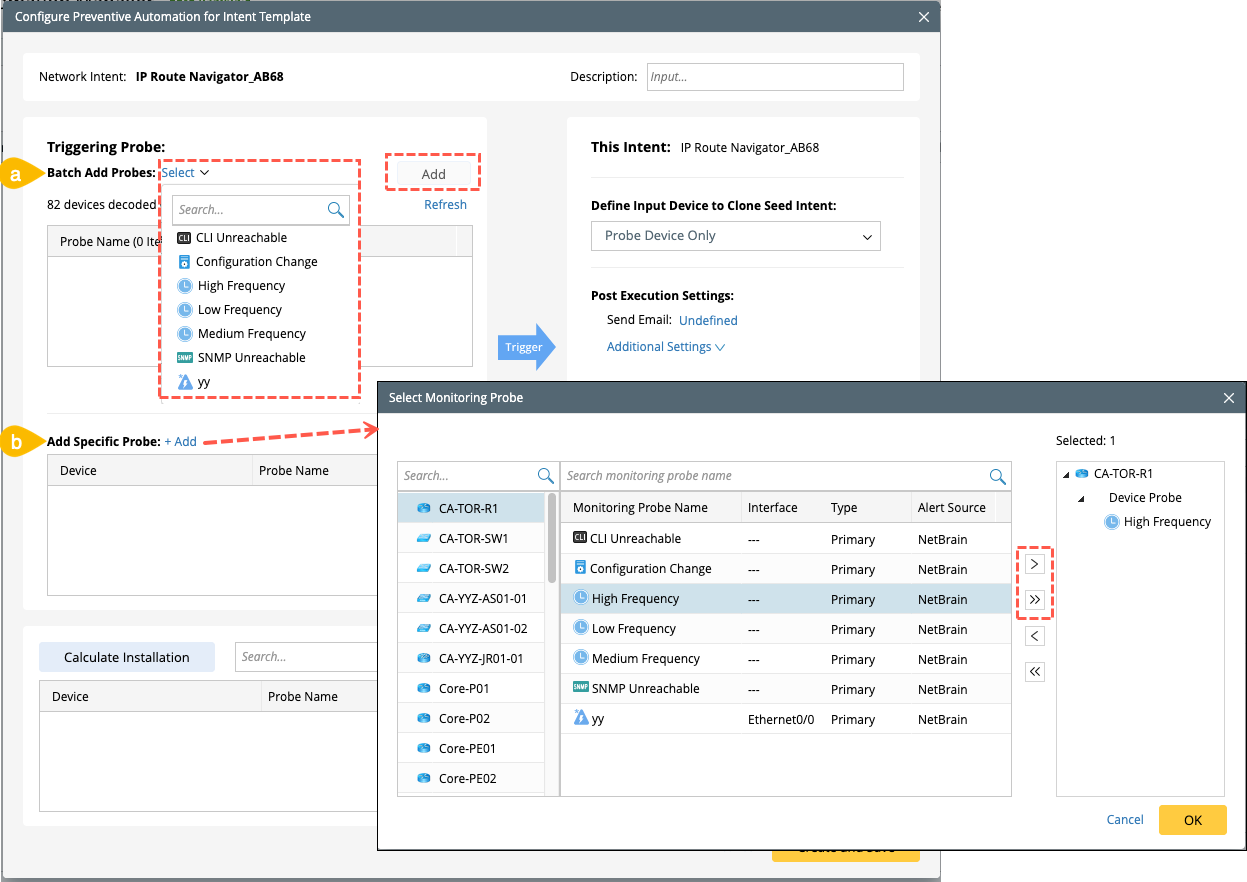Click the Interface column header
This screenshot has width=1247, height=882.
pos(782,508)
